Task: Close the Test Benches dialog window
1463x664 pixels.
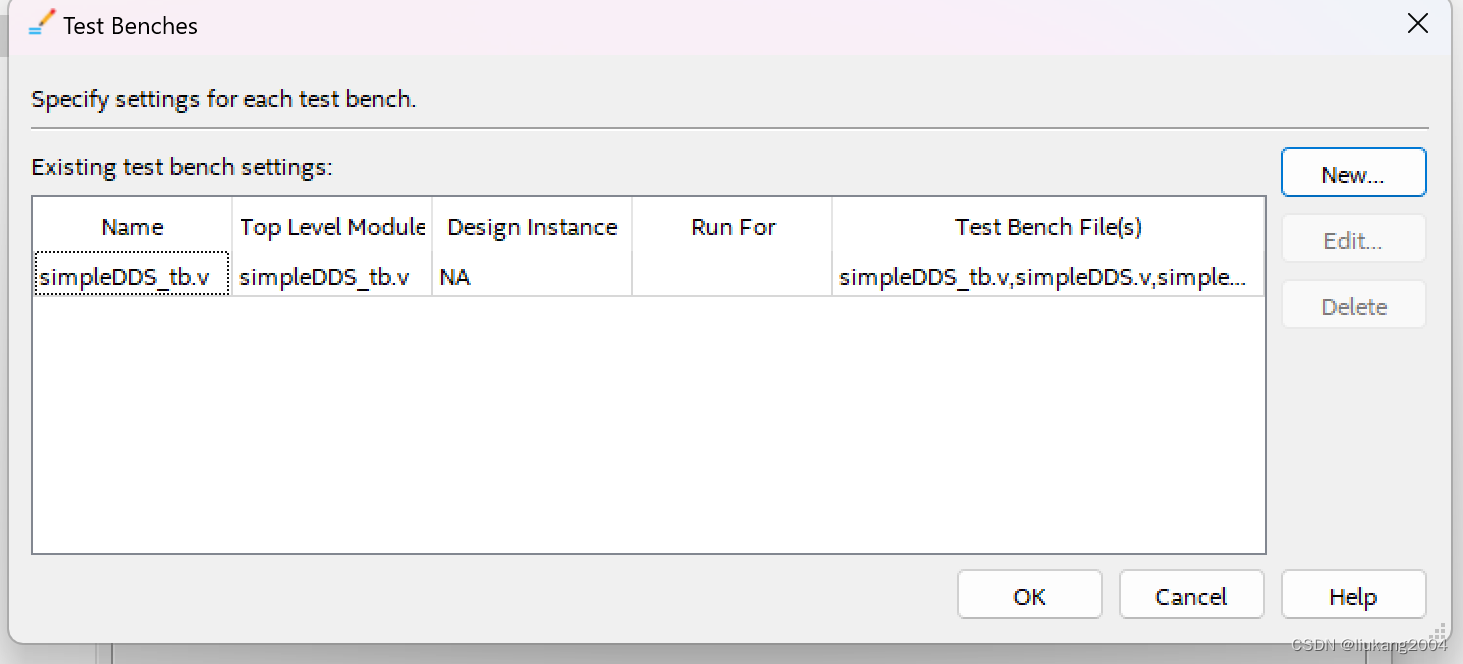Action: point(1417,24)
